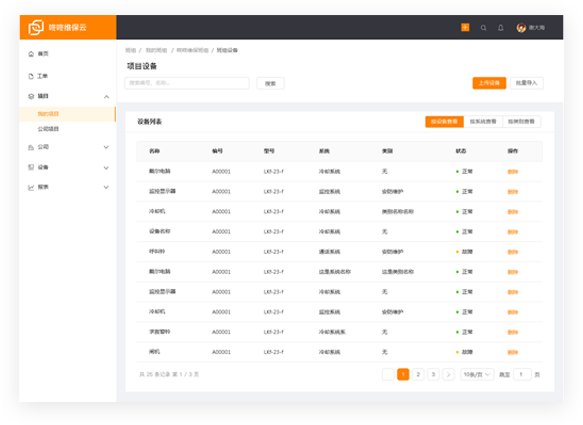Click the orange app logo
The width and height of the screenshot is (583, 425).
click(x=36, y=27)
